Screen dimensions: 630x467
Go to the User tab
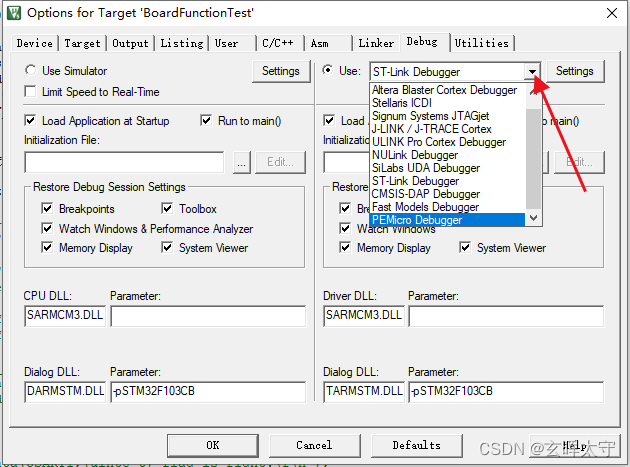(x=232, y=43)
